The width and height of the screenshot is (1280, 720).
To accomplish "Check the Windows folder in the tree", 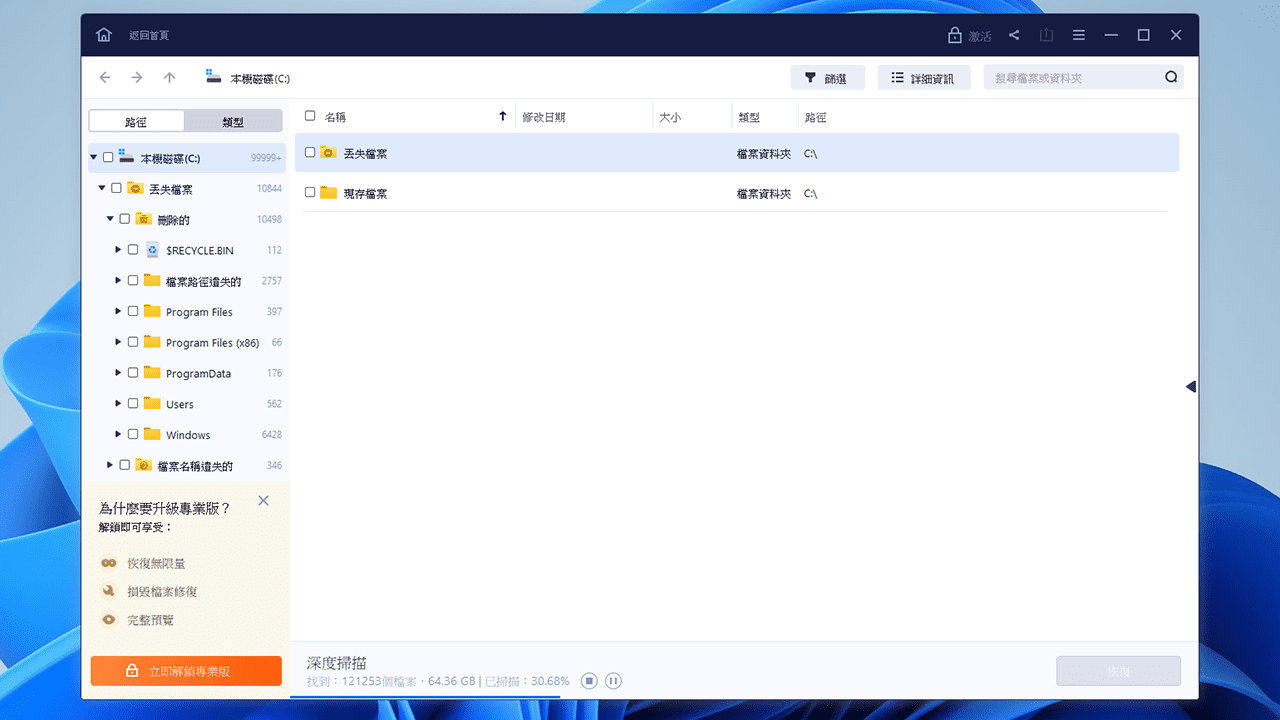I will point(131,435).
